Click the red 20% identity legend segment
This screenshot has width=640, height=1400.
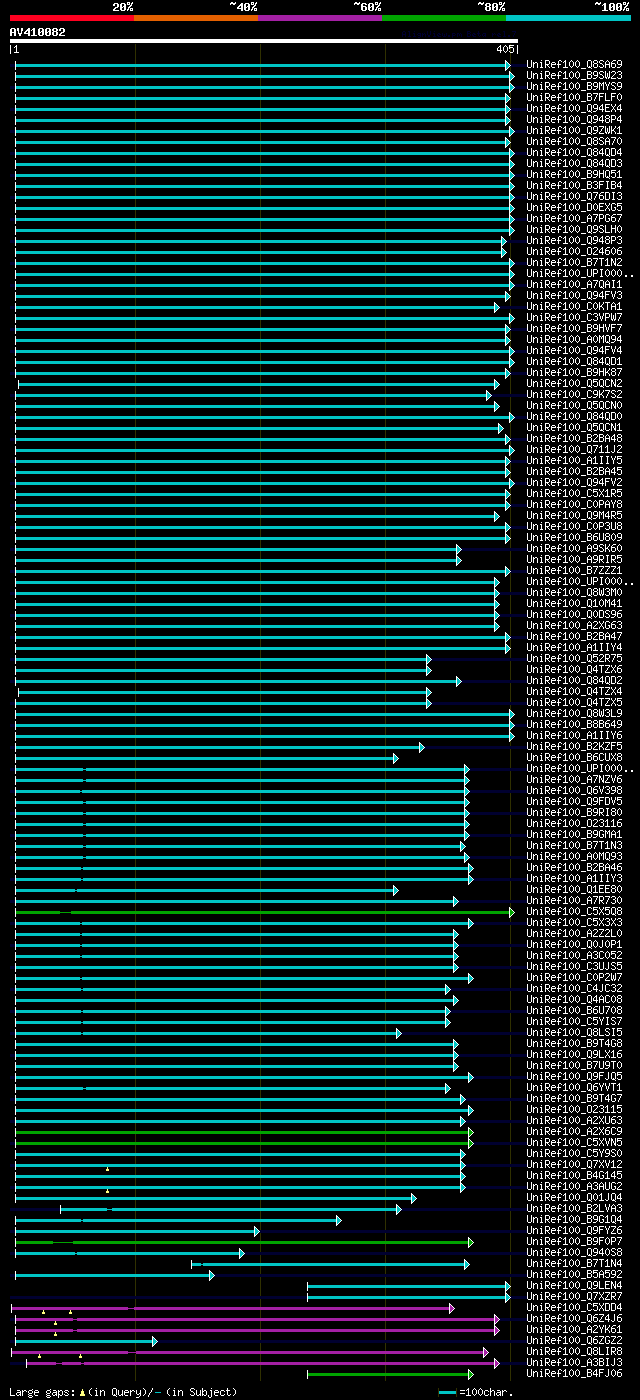pos(72,18)
